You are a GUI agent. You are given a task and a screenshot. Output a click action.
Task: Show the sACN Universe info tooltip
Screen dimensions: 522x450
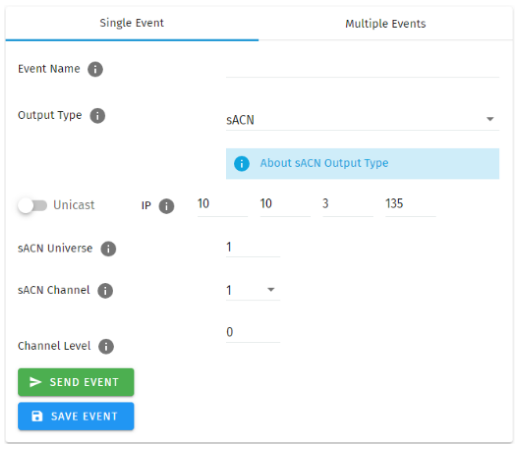[x=108, y=249]
